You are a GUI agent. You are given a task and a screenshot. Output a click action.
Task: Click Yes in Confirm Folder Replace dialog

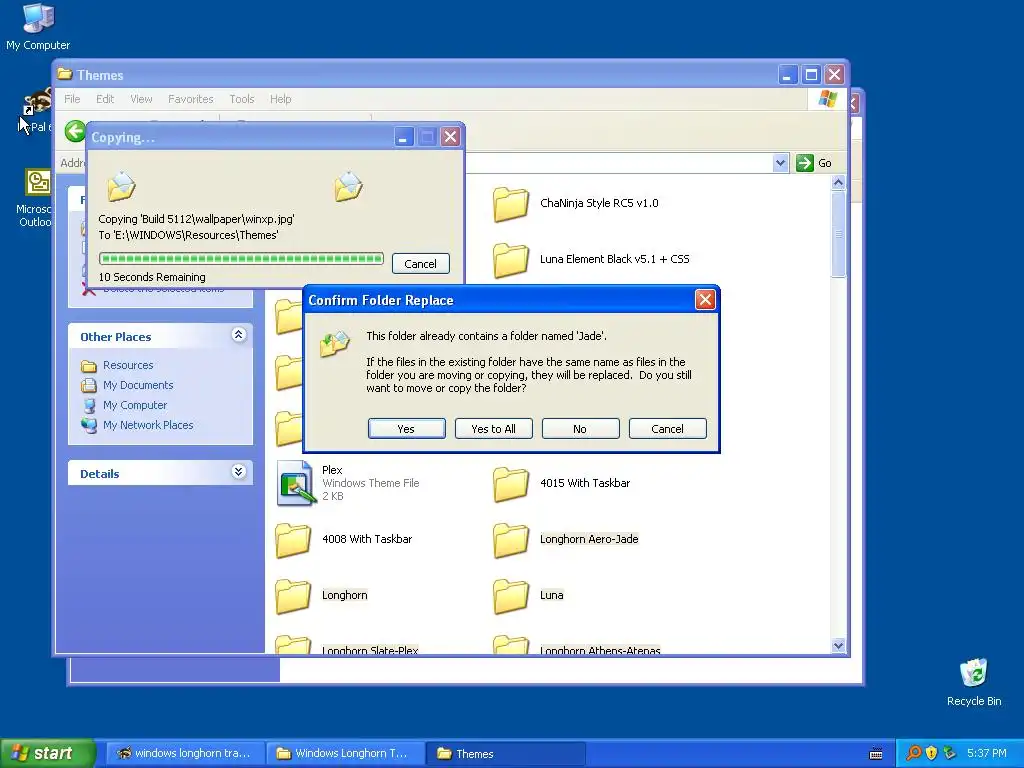click(406, 429)
